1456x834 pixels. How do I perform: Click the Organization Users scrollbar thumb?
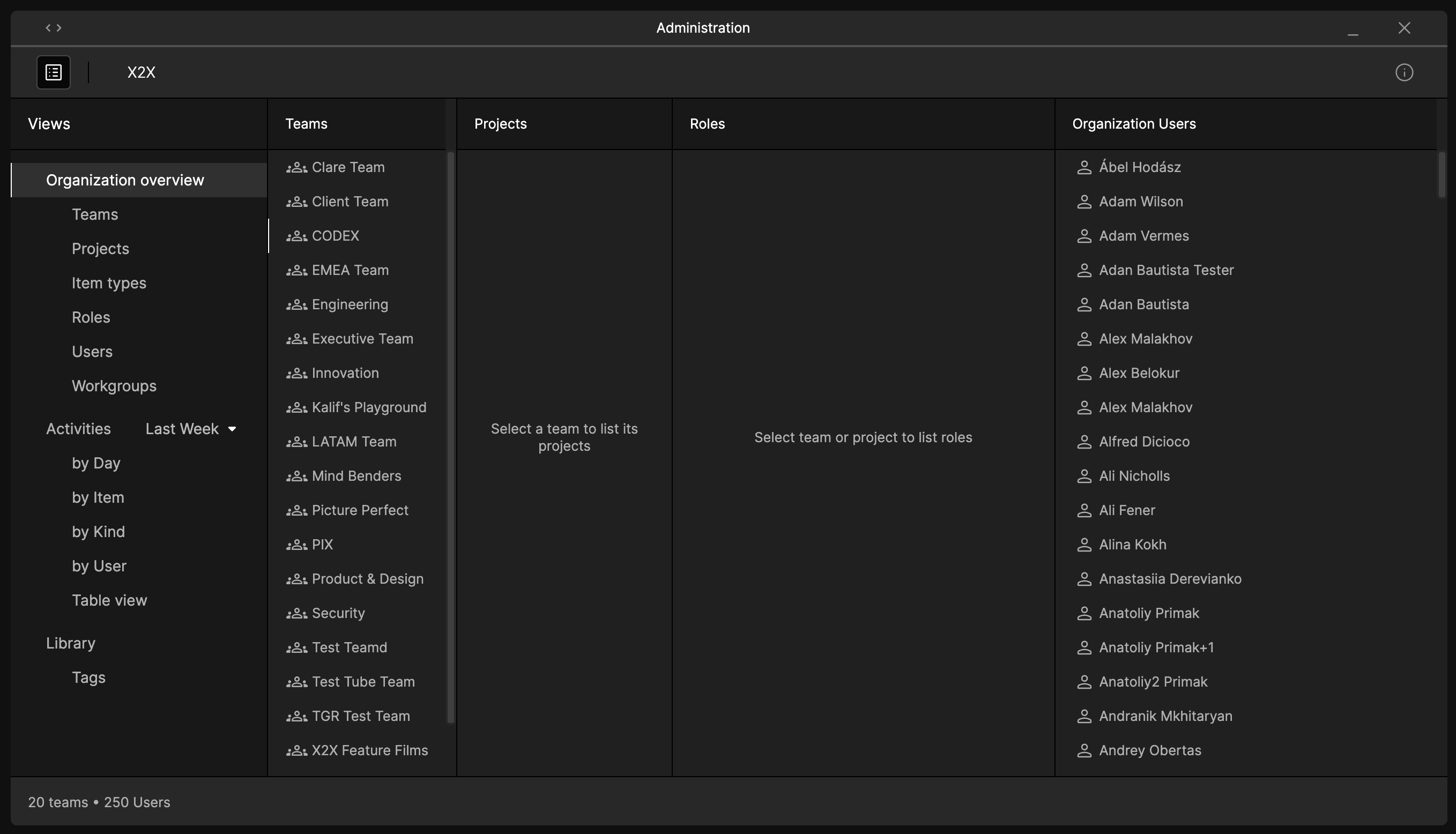(1441, 175)
